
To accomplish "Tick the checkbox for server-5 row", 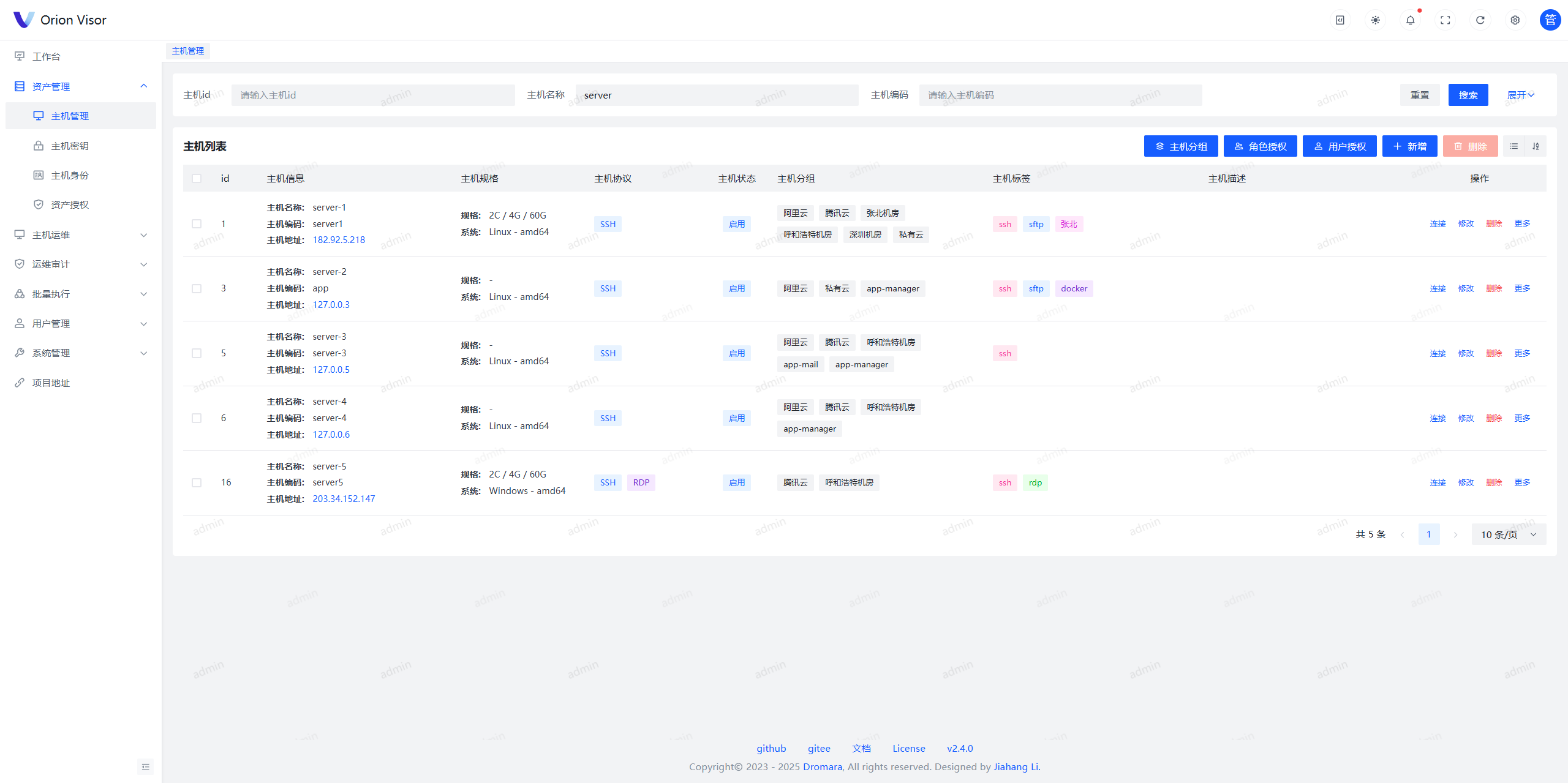I will (x=197, y=482).
